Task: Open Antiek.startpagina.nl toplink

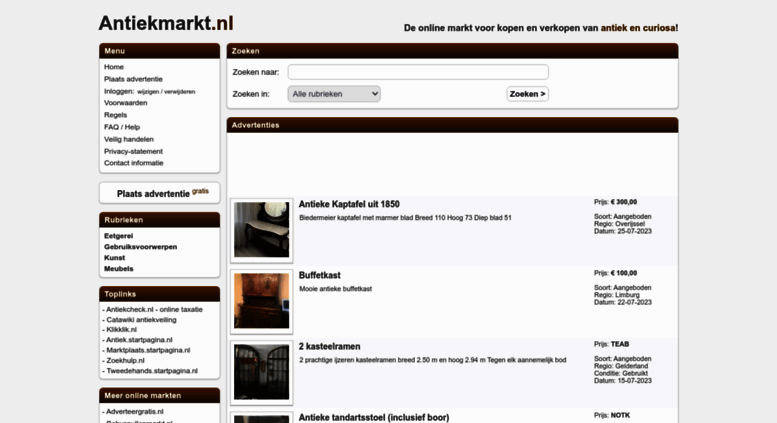Action: pyautogui.click(x=139, y=340)
